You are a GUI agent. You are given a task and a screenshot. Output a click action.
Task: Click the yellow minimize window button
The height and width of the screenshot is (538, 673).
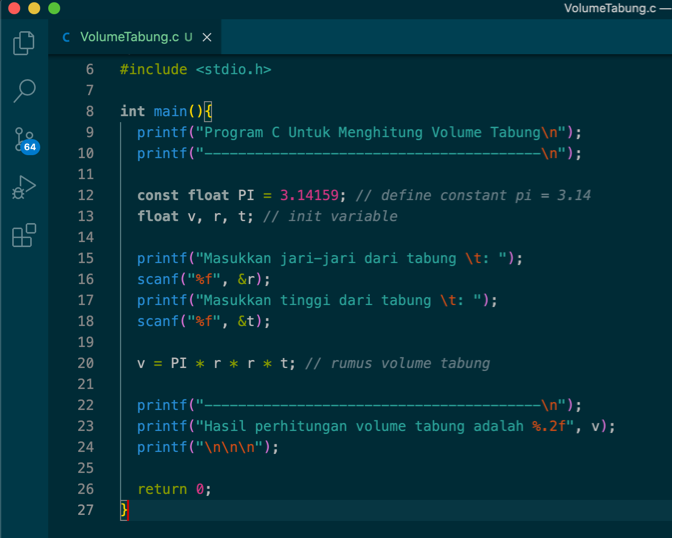(x=33, y=8)
